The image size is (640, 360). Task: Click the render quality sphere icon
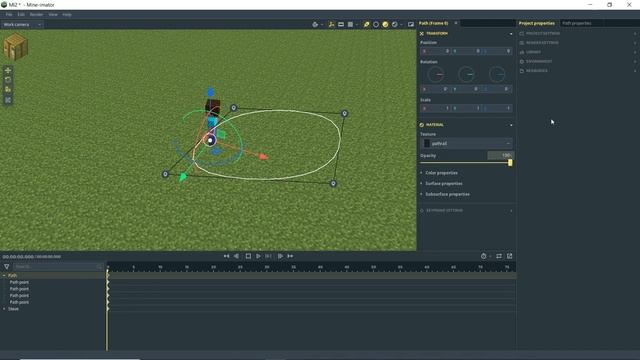click(395, 24)
